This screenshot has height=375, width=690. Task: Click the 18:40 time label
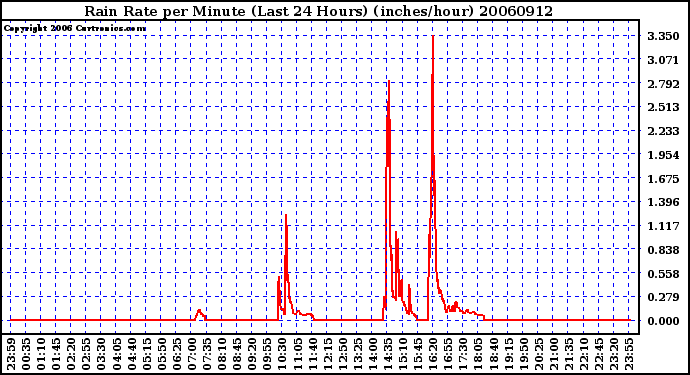tap(493, 354)
